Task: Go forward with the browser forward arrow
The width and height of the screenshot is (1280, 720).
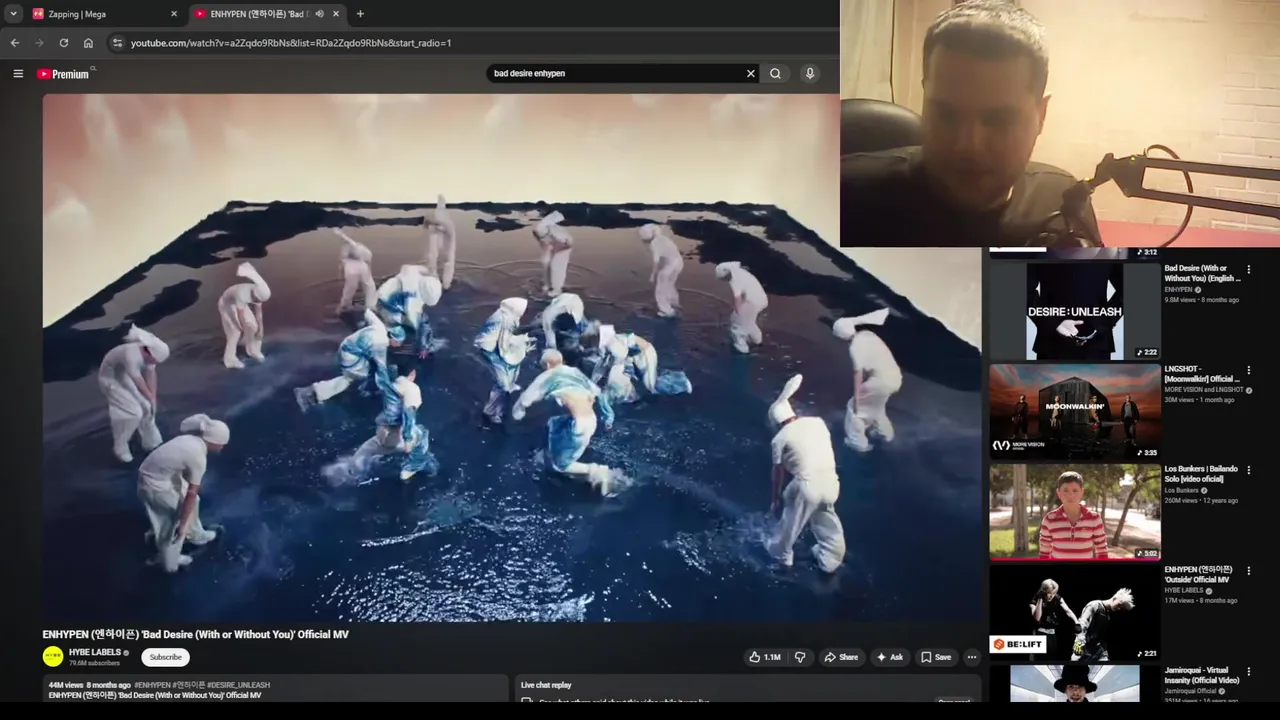Action: coord(39,43)
